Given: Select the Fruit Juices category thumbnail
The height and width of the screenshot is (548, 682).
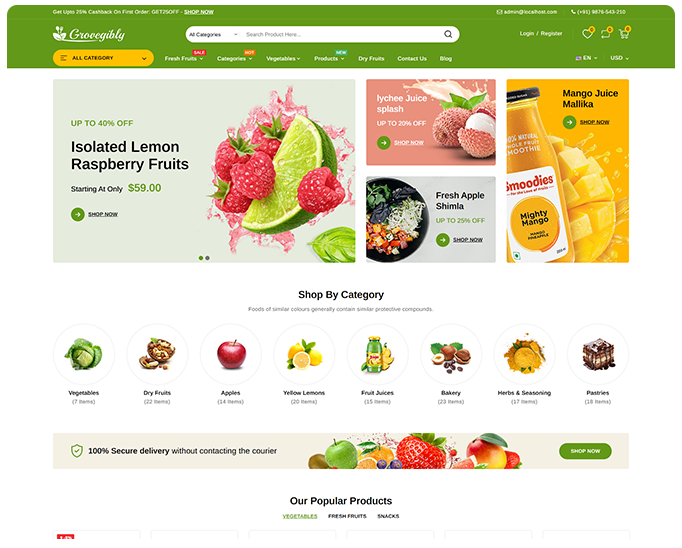Looking at the screenshot, I should [x=377, y=354].
